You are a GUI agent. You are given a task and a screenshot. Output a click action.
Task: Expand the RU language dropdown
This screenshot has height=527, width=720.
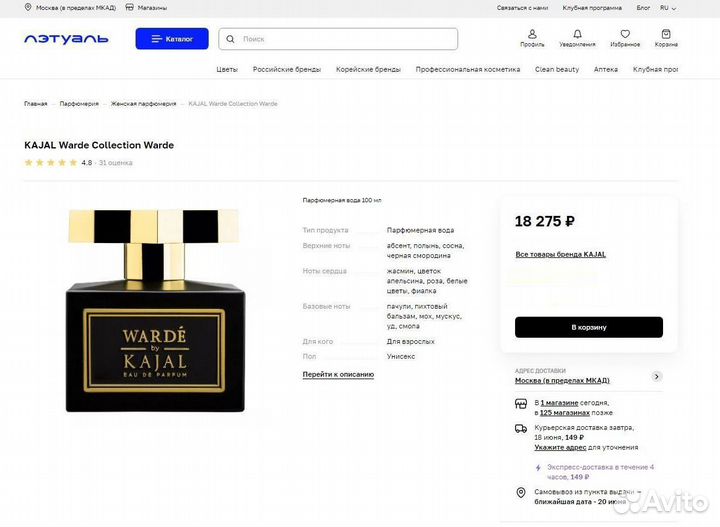click(x=668, y=8)
